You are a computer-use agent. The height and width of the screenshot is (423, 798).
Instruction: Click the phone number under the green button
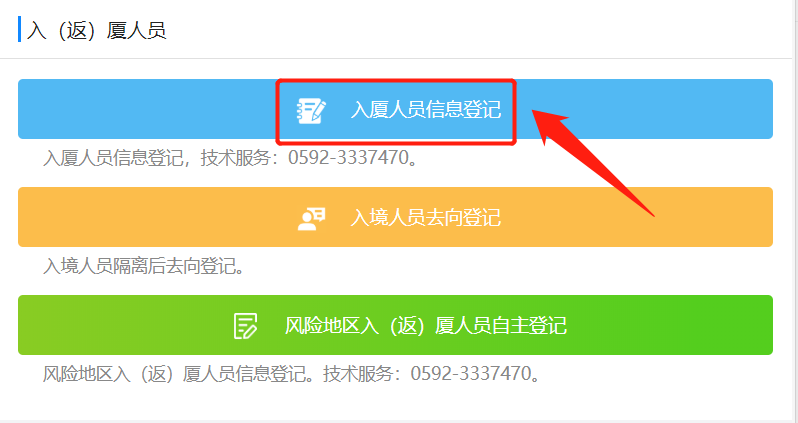coord(471,373)
